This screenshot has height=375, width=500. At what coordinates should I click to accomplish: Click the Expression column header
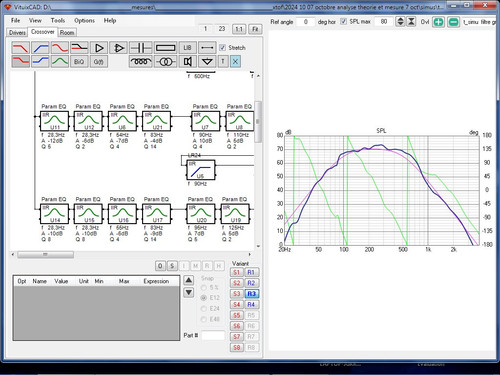(156, 281)
